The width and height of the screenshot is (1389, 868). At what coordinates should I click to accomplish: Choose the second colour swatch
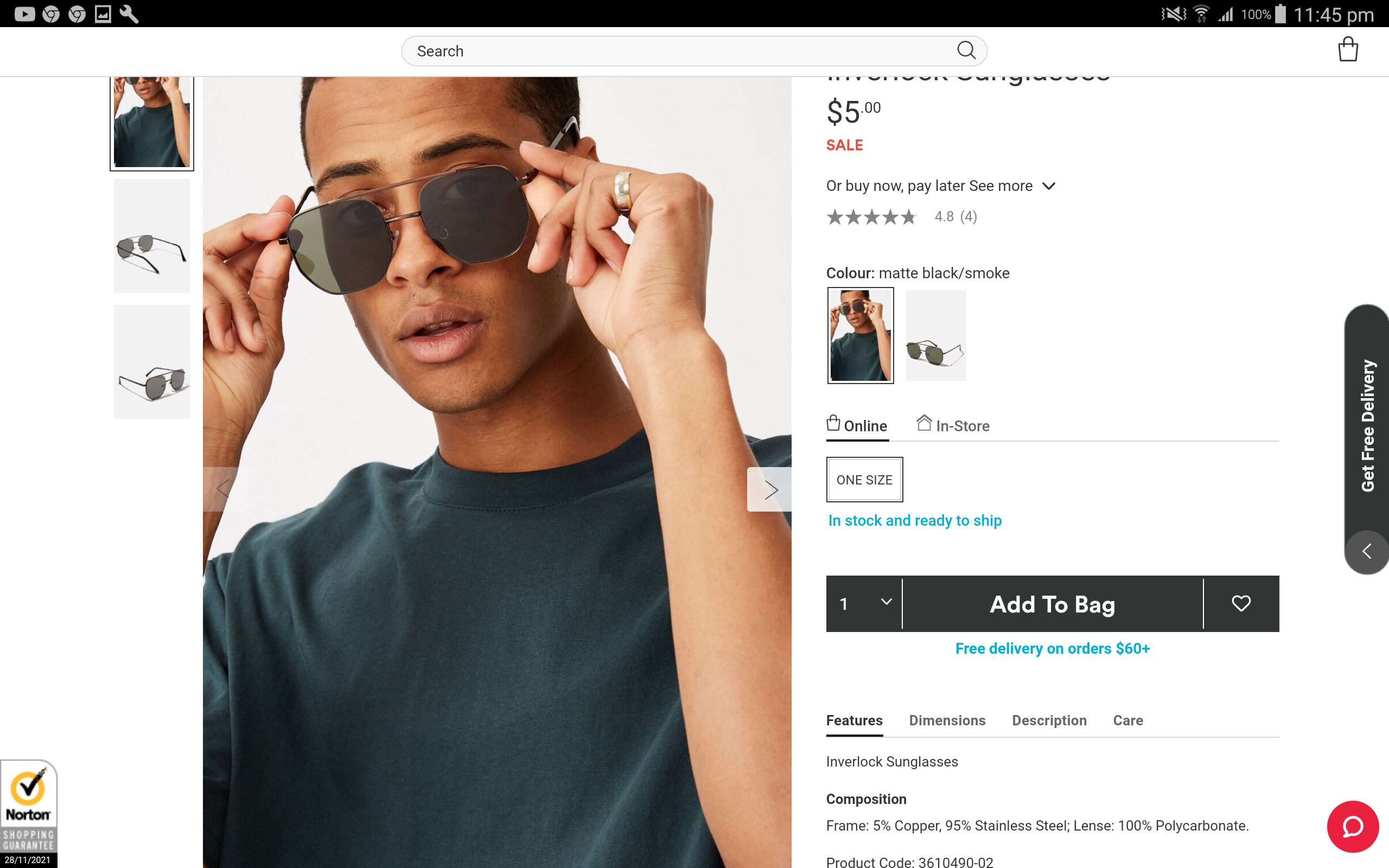coord(935,335)
